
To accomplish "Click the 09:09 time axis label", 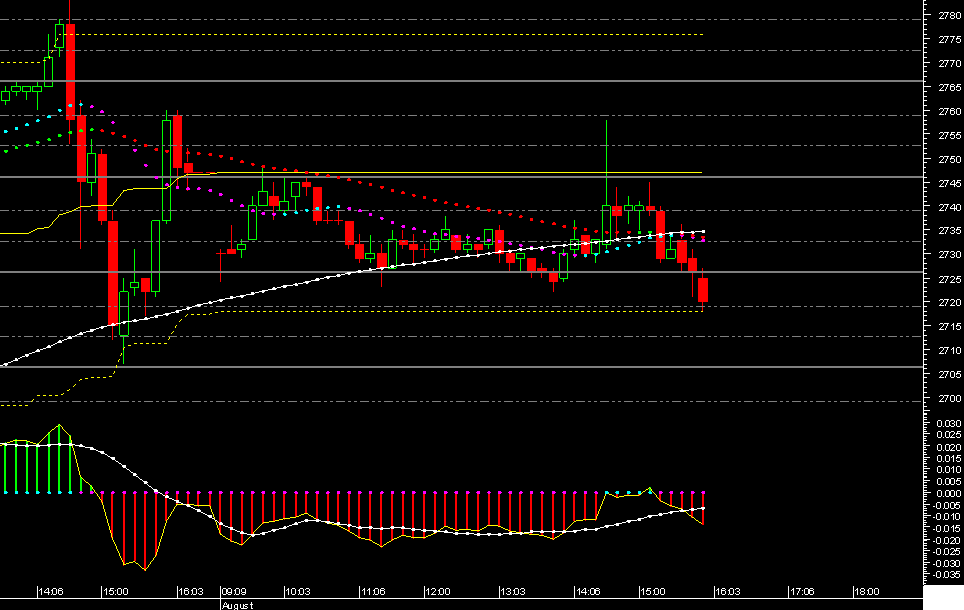I will (x=234, y=592).
